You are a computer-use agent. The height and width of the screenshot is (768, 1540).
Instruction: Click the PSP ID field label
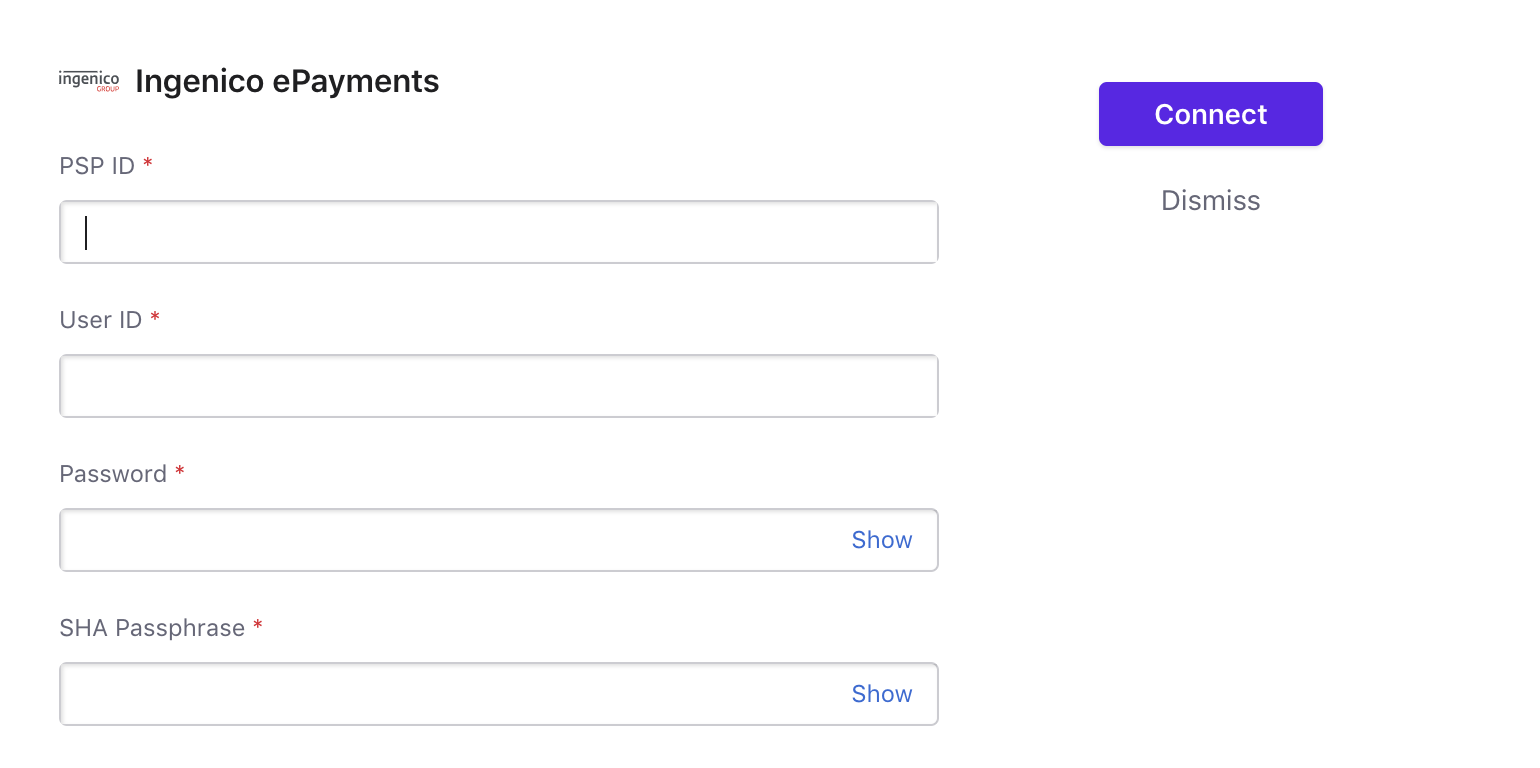coord(97,166)
